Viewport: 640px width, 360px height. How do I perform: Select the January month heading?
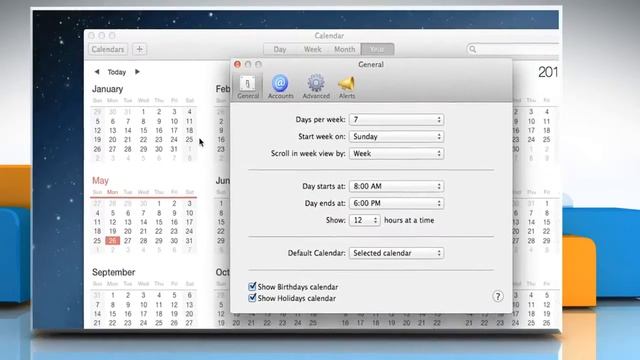[107, 89]
